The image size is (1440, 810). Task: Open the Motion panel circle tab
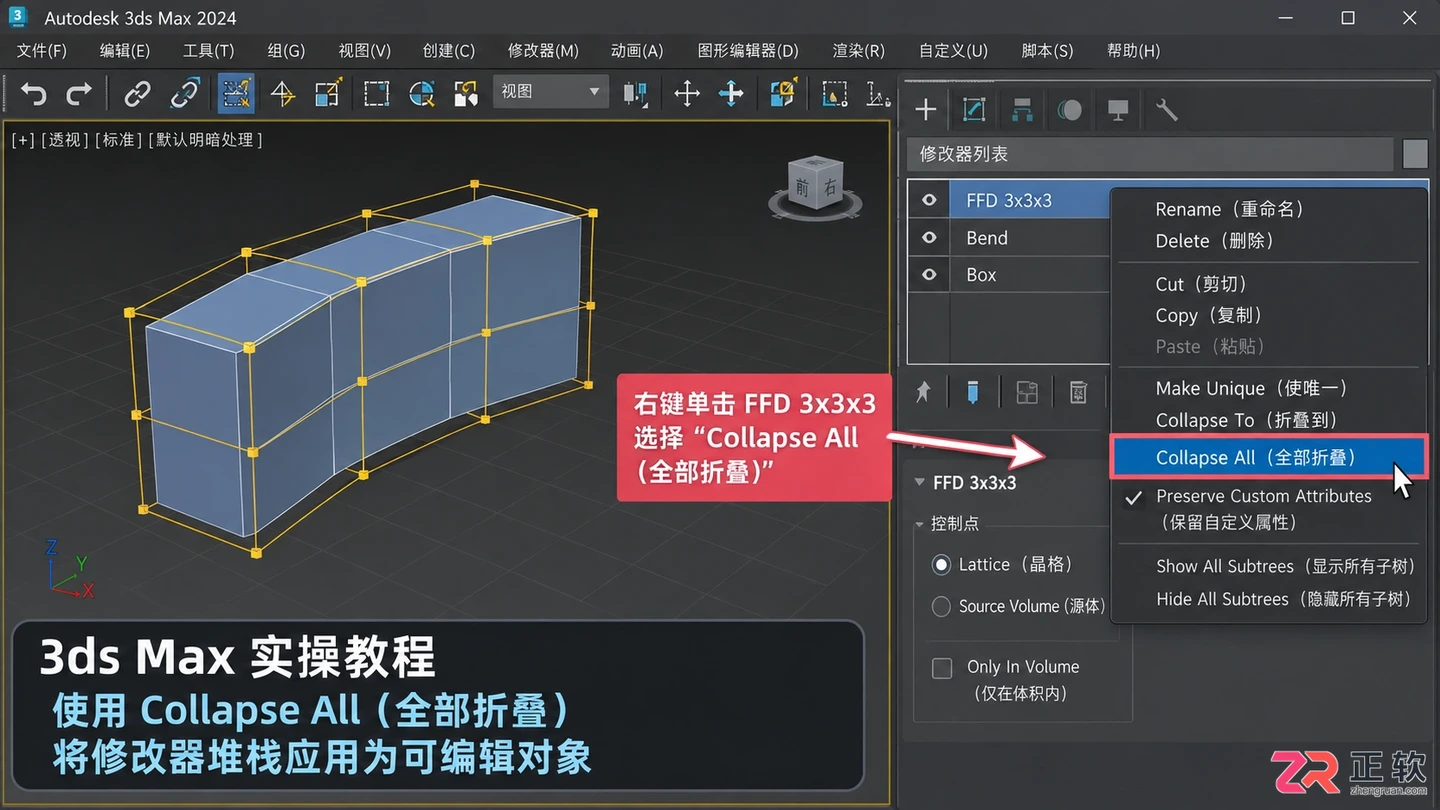pos(1070,110)
